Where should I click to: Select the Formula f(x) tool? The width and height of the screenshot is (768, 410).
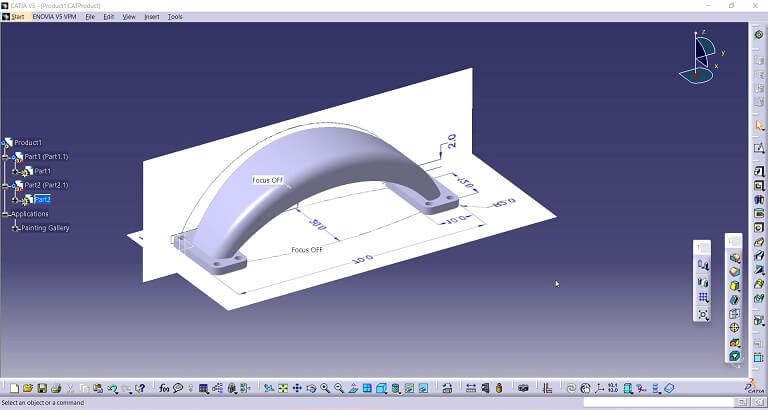164,388
